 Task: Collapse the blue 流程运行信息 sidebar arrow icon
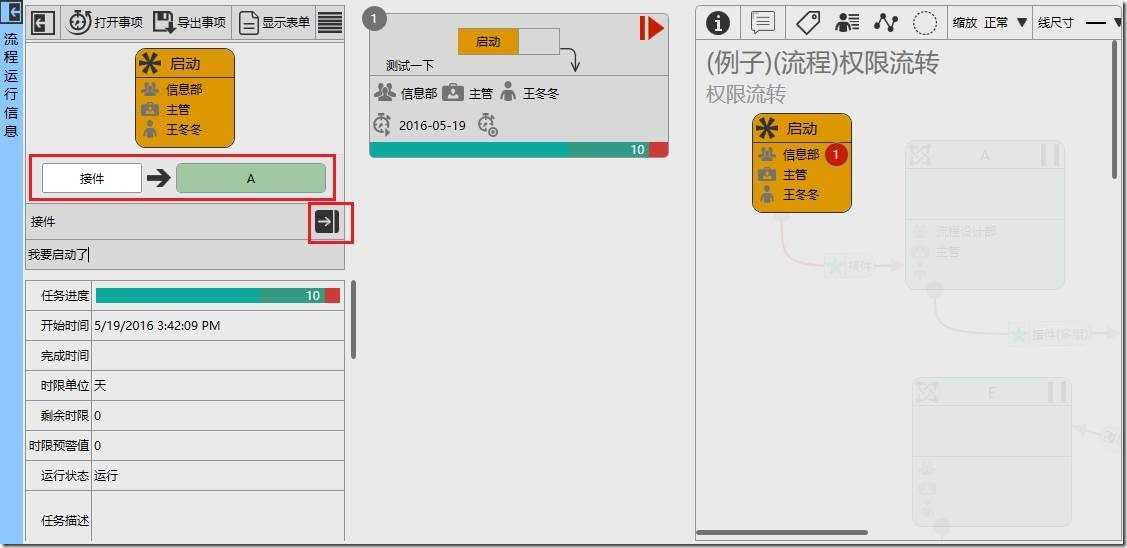(12, 13)
